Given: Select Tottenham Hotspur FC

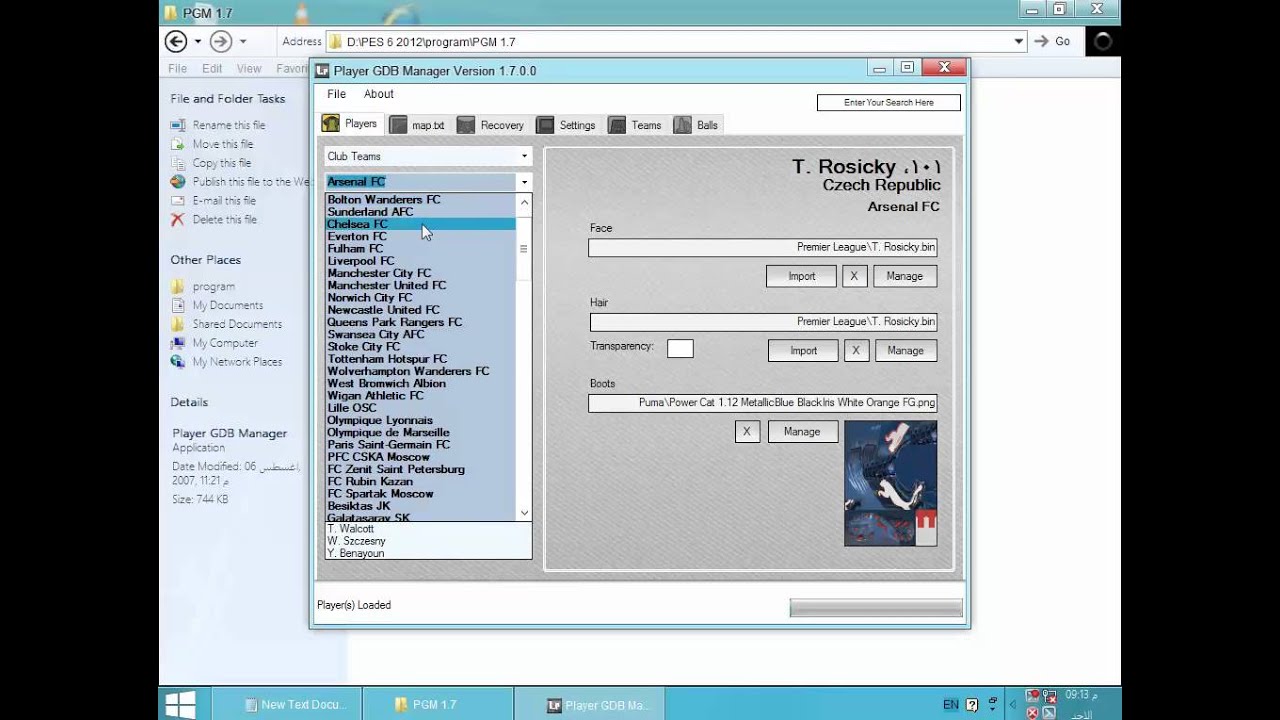Looking at the screenshot, I should tap(420, 359).
